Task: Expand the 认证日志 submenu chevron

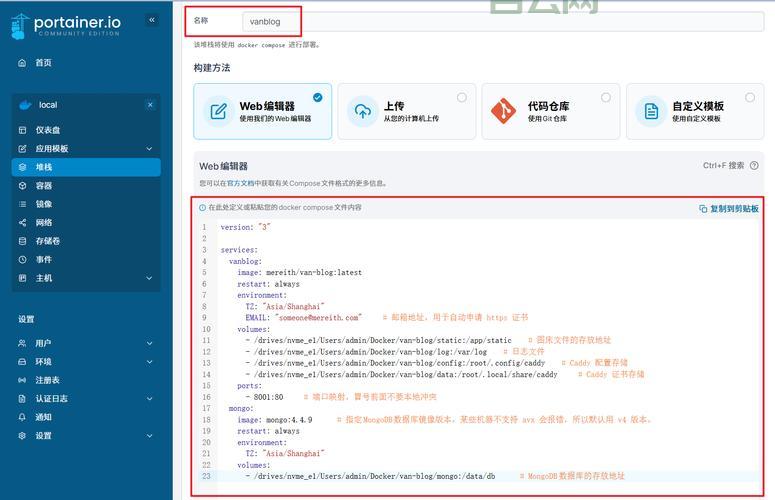Action: point(149,399)
